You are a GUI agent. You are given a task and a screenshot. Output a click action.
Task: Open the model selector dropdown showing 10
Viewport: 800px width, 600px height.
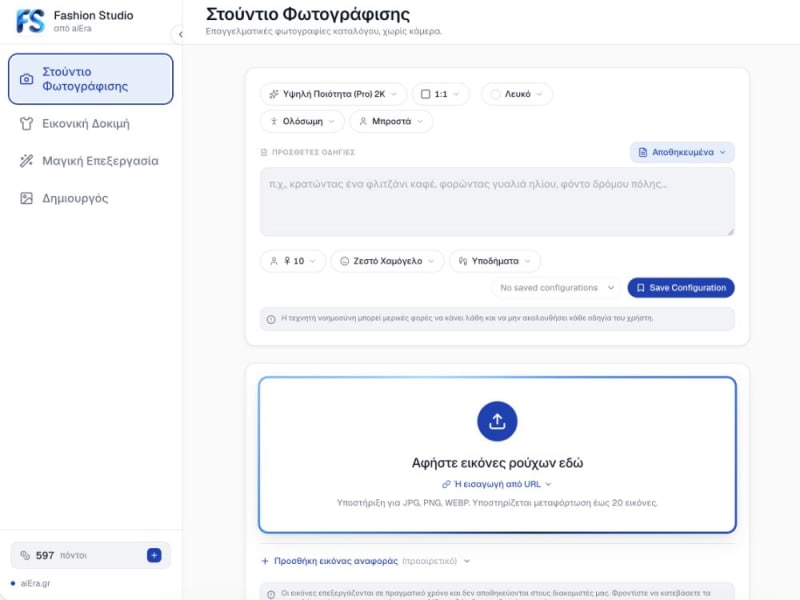[293, 261]
